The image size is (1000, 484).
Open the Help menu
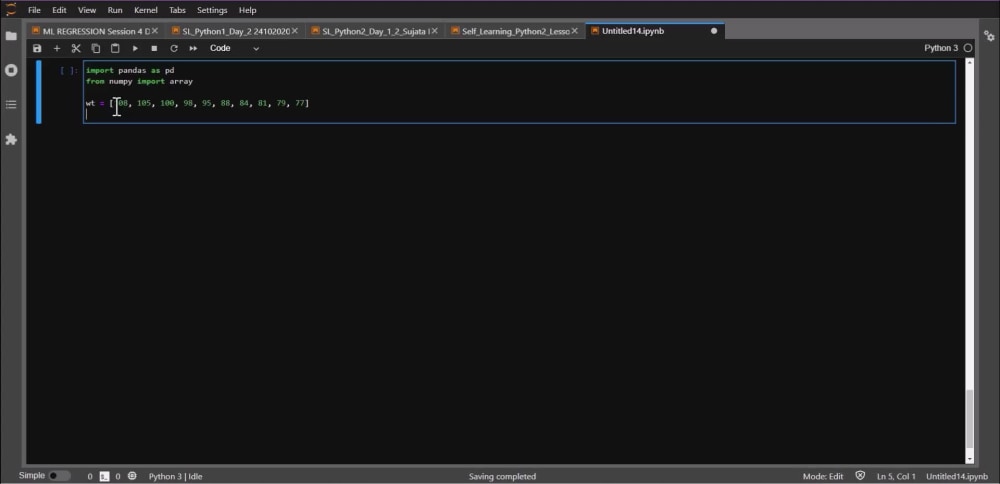247,10
